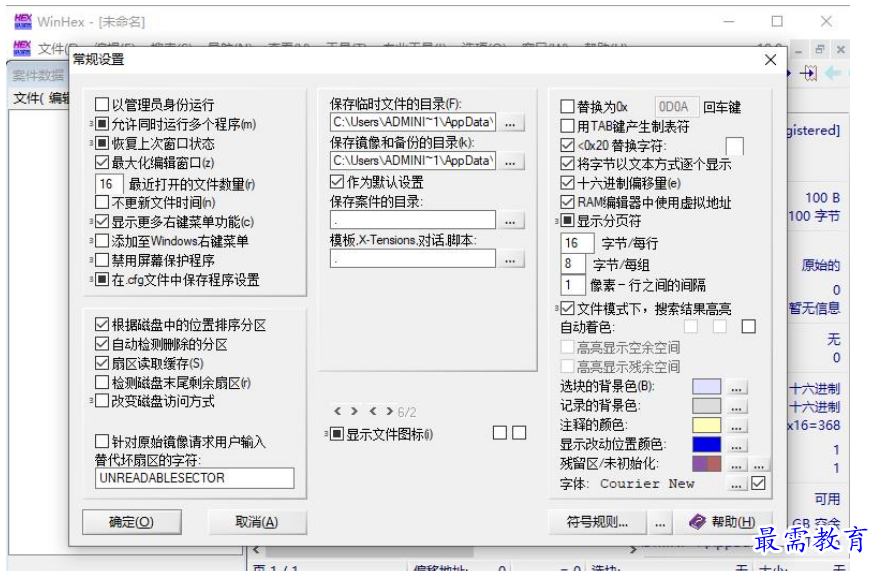Image resolution: width=876 pixels, height=571 pixels.
Task: Edit temp file directory path field
Action: (x=412, y=122)
